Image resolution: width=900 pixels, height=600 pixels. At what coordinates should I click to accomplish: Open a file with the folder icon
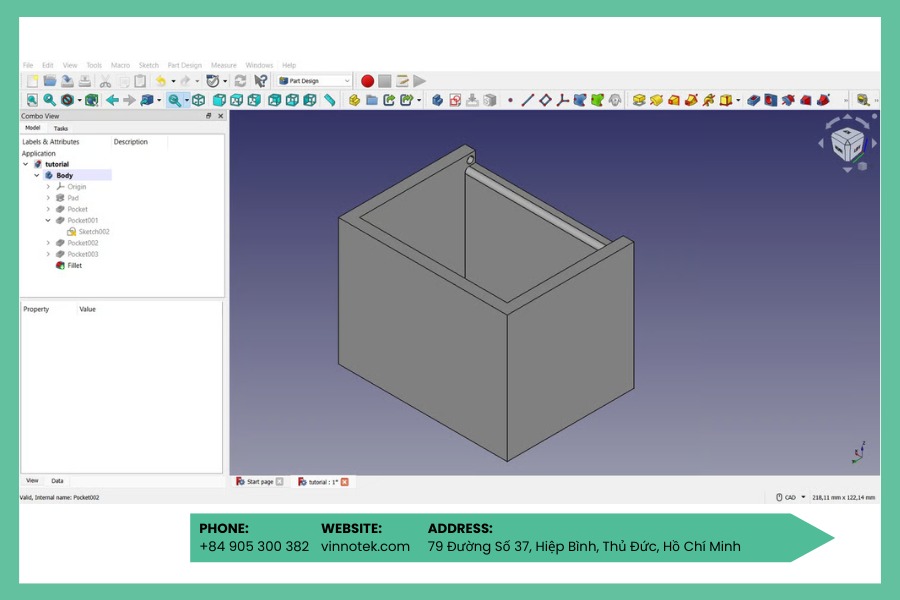point(50,81)
